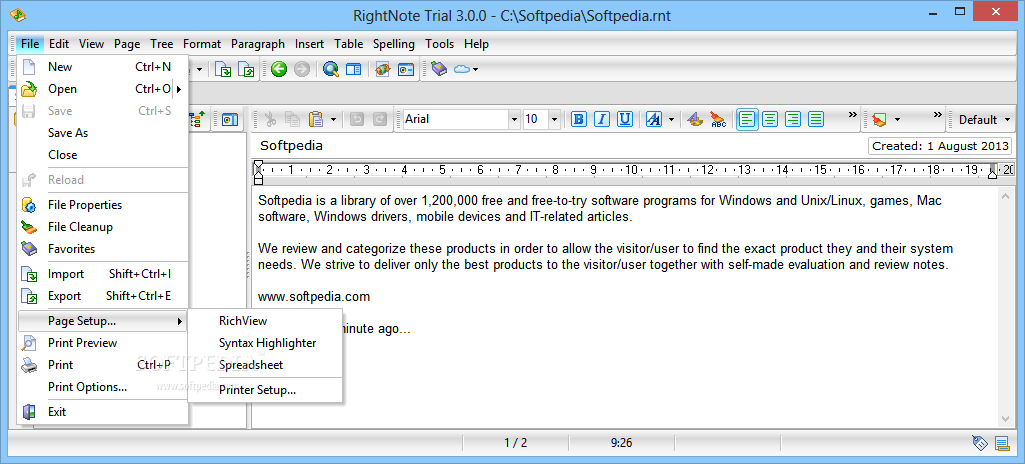Screen dimensions: 1025x464
Task: Expand the chevron after highlighter brush dropdown
Action: pos(937,115)
